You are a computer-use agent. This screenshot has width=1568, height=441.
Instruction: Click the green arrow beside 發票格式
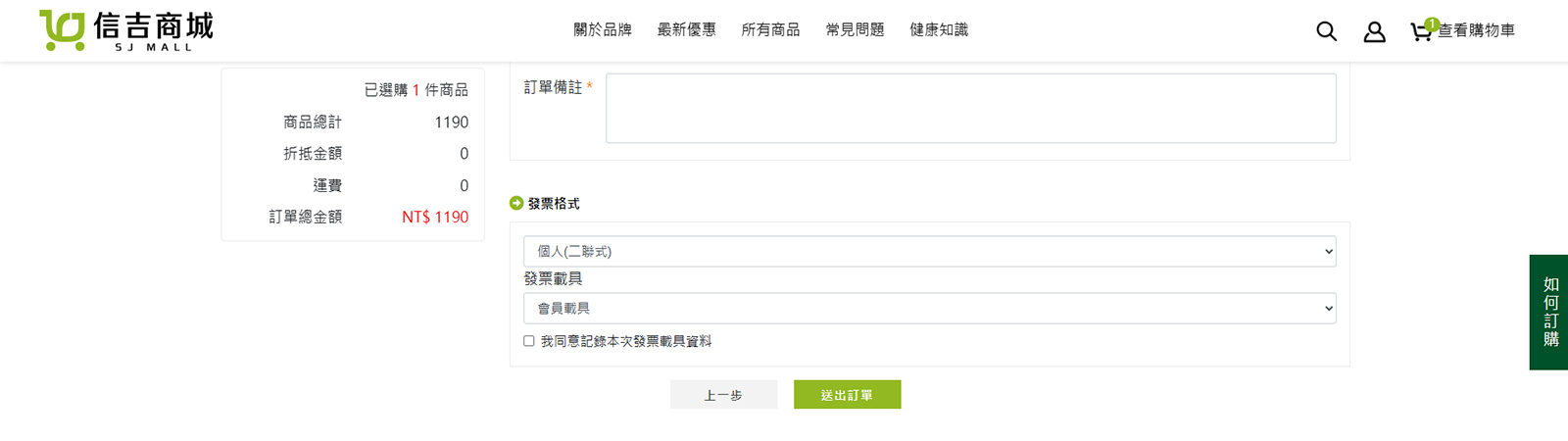(x=516, y=203)
